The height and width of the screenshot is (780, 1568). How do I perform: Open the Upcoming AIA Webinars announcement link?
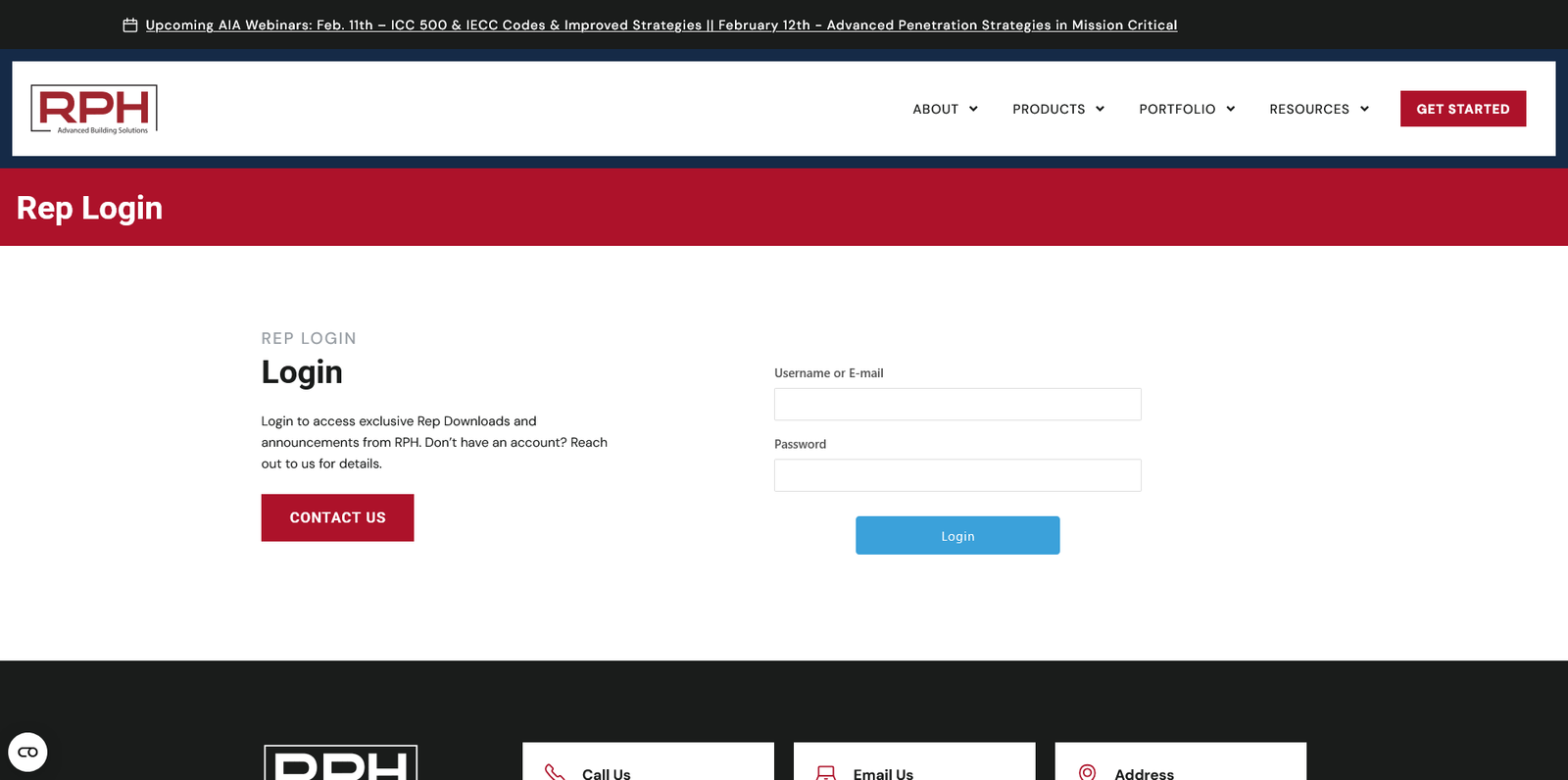coord(661,25)
